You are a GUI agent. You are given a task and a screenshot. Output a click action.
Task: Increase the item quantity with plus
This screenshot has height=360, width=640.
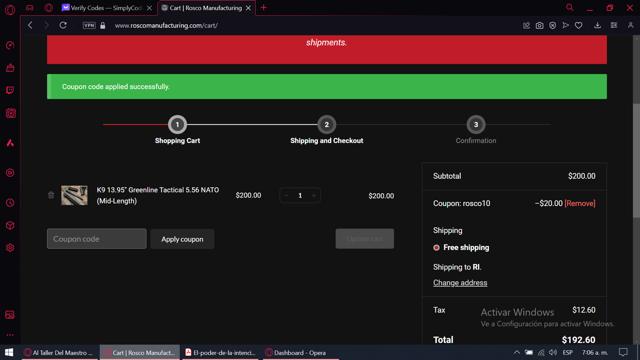click(x=314, y=196)
